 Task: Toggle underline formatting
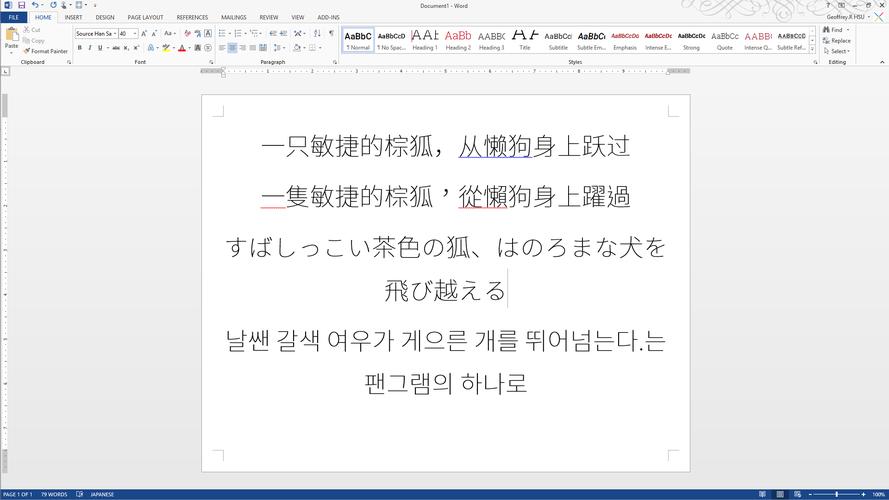[100, 48]
